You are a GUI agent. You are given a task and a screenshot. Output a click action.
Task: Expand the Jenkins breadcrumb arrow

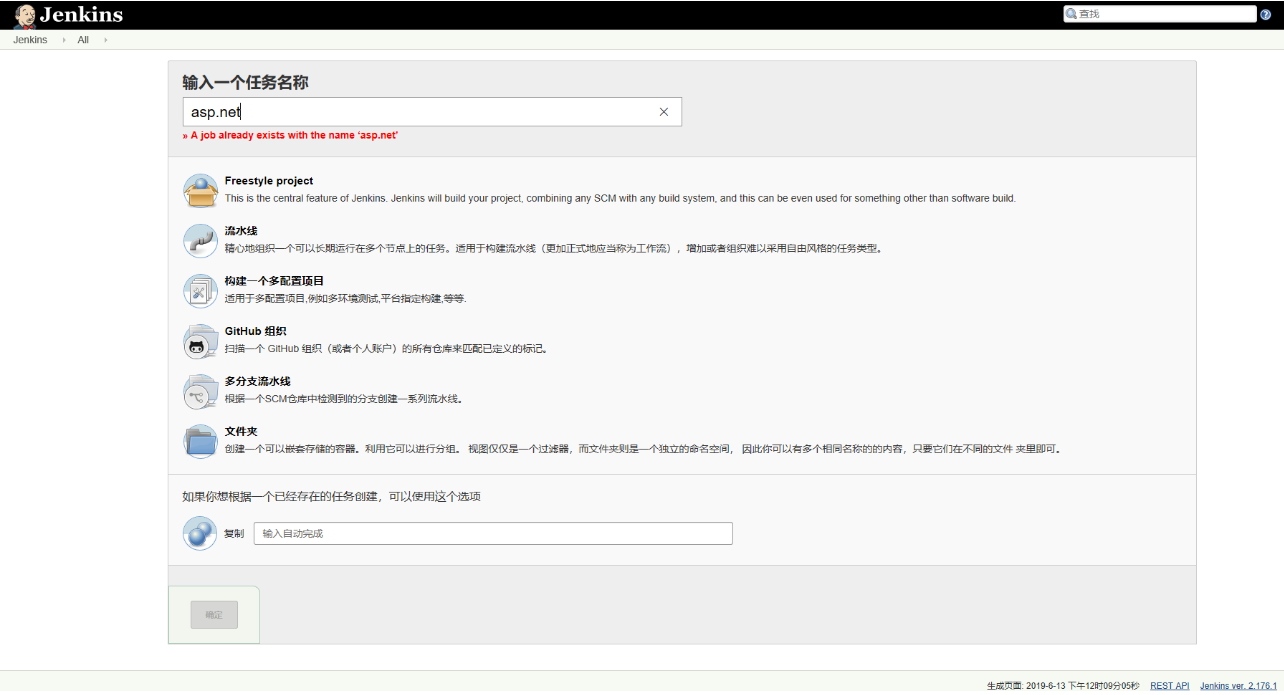tap(63, 40)
